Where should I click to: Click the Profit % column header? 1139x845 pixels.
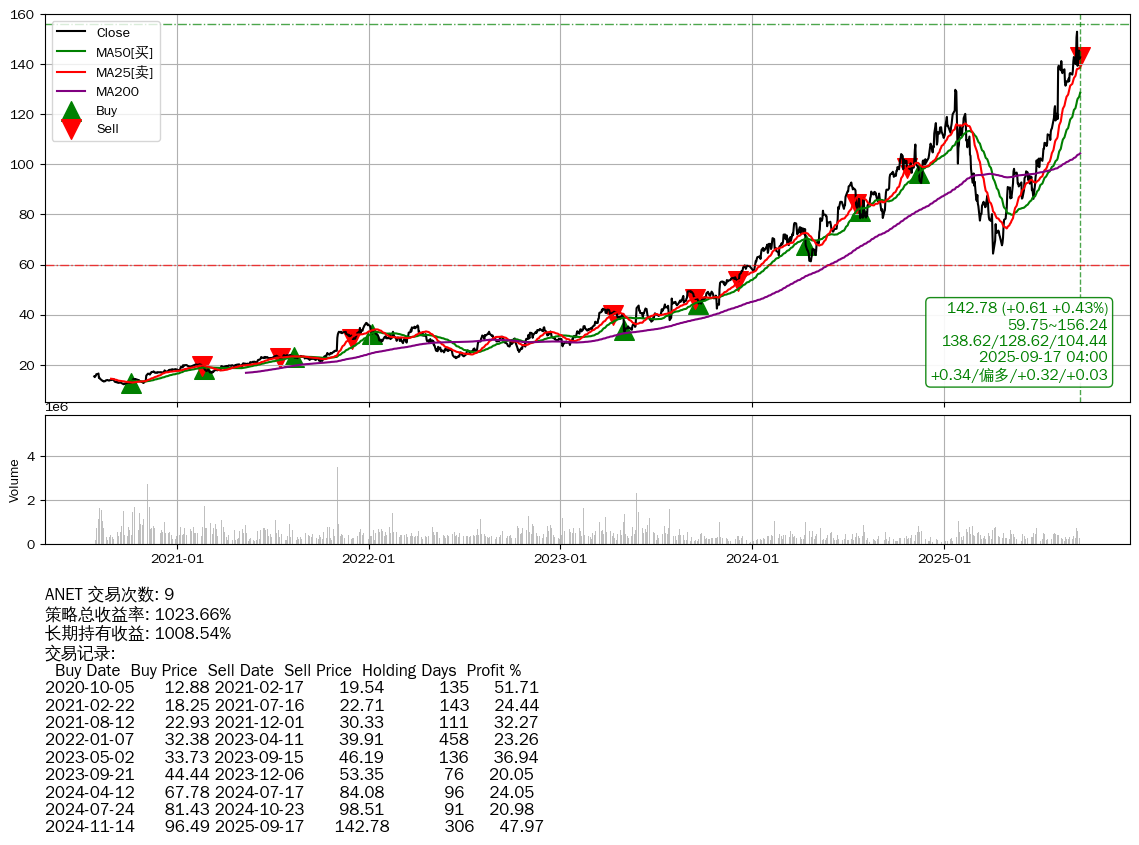(494, 670)
